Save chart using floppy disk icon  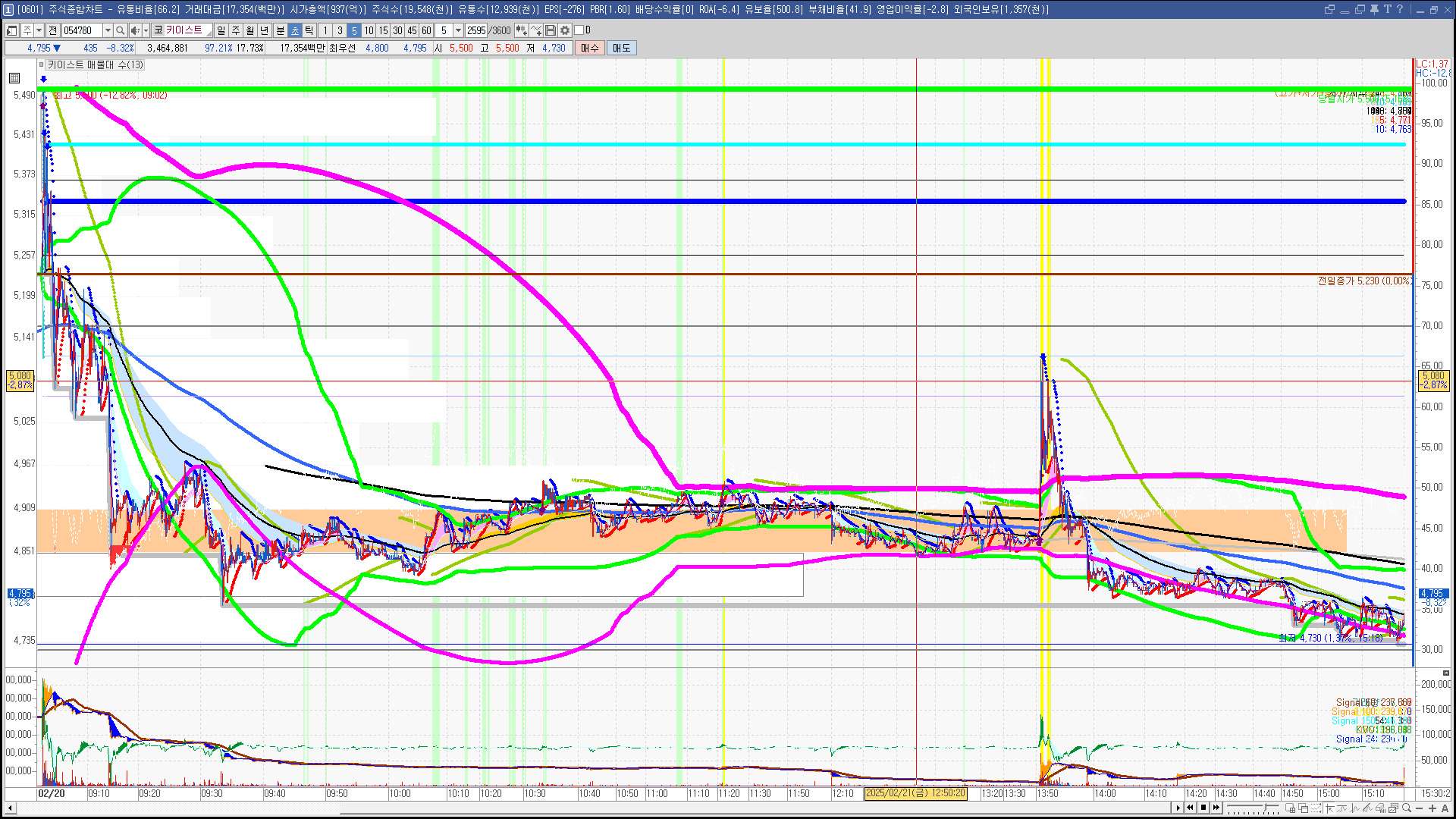click(x=551, y=30)
